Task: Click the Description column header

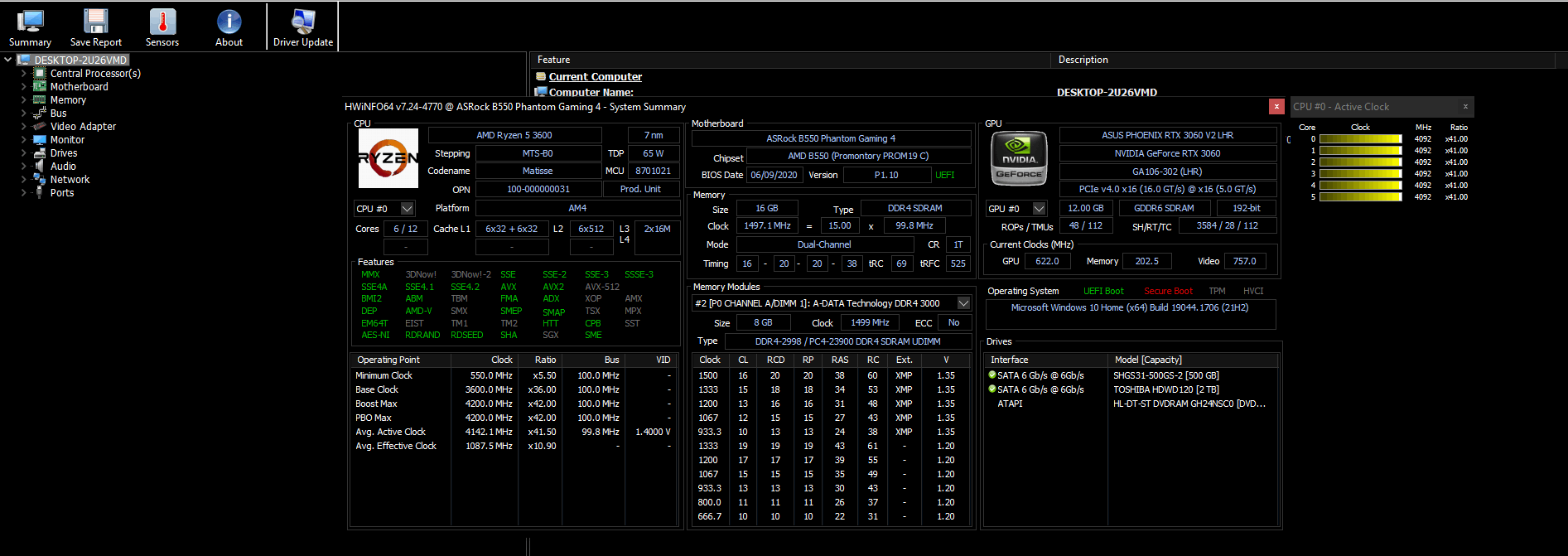Action: (x=1303, y=60)
